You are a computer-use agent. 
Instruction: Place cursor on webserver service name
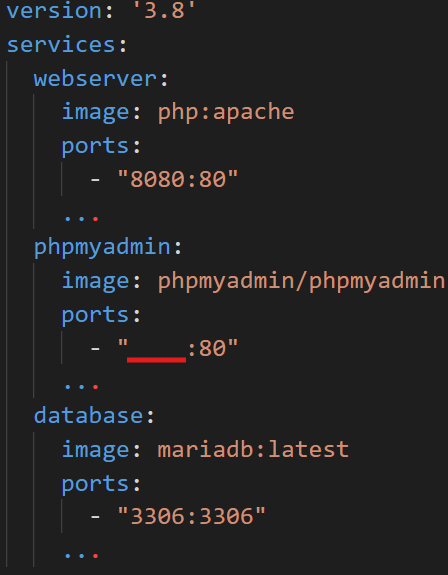coord(95,78)
